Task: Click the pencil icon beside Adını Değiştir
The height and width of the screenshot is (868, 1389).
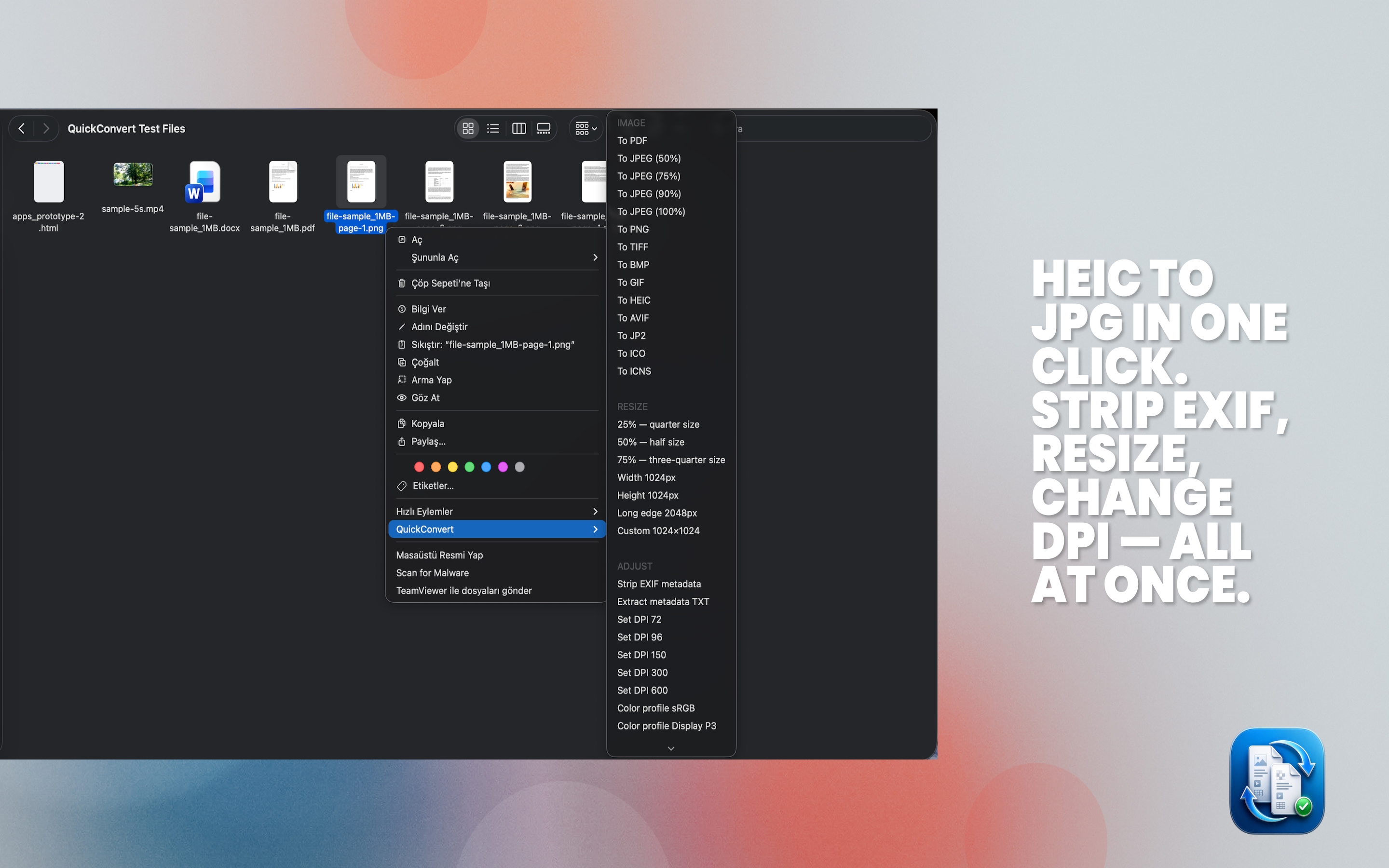Action: pos(402,326)
